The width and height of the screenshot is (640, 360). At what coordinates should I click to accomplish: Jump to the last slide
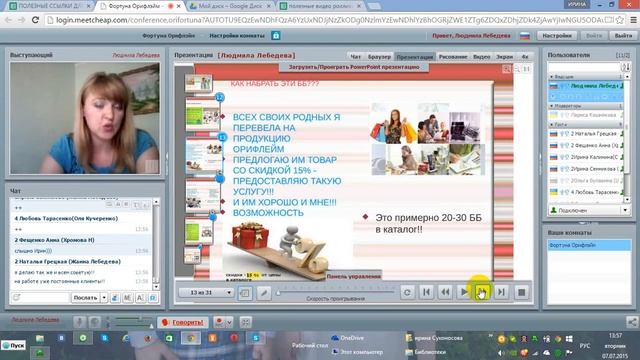point(502,292)
